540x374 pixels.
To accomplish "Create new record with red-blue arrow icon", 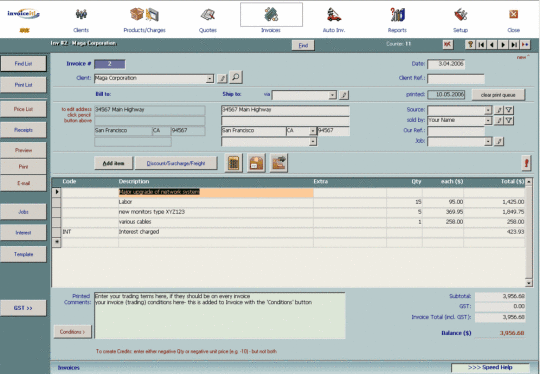I will [525, 45].
